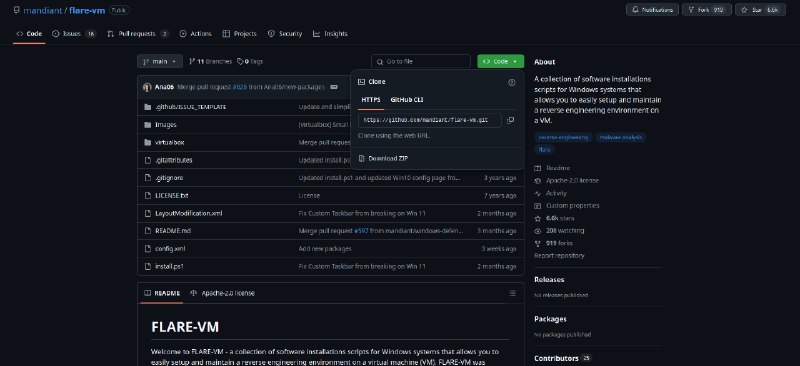Image resolution: width=800 pixels, height=366 pixels.
Task: Switch to GitHub CLI clone tab
Action: point(407,100)
